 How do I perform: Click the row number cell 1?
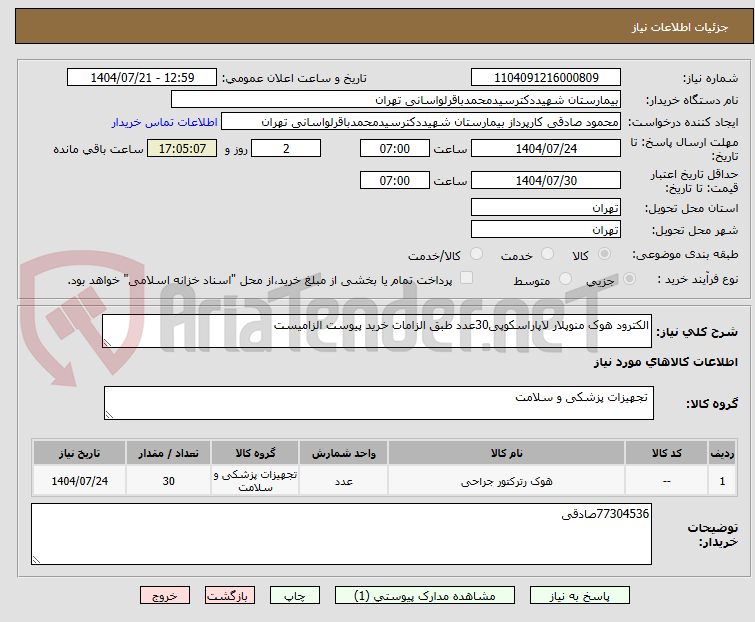(x=722, y=480)
